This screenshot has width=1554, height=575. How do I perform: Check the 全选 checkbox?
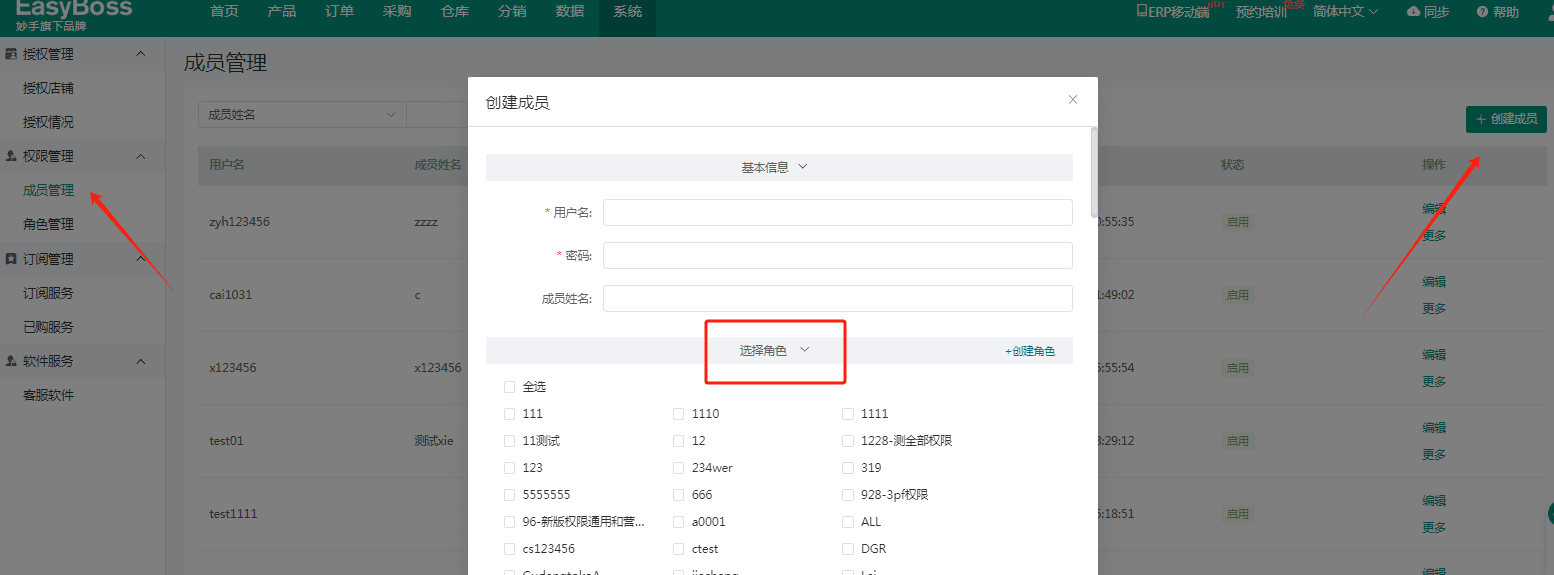pyautogui.click(x=510, y=387)
